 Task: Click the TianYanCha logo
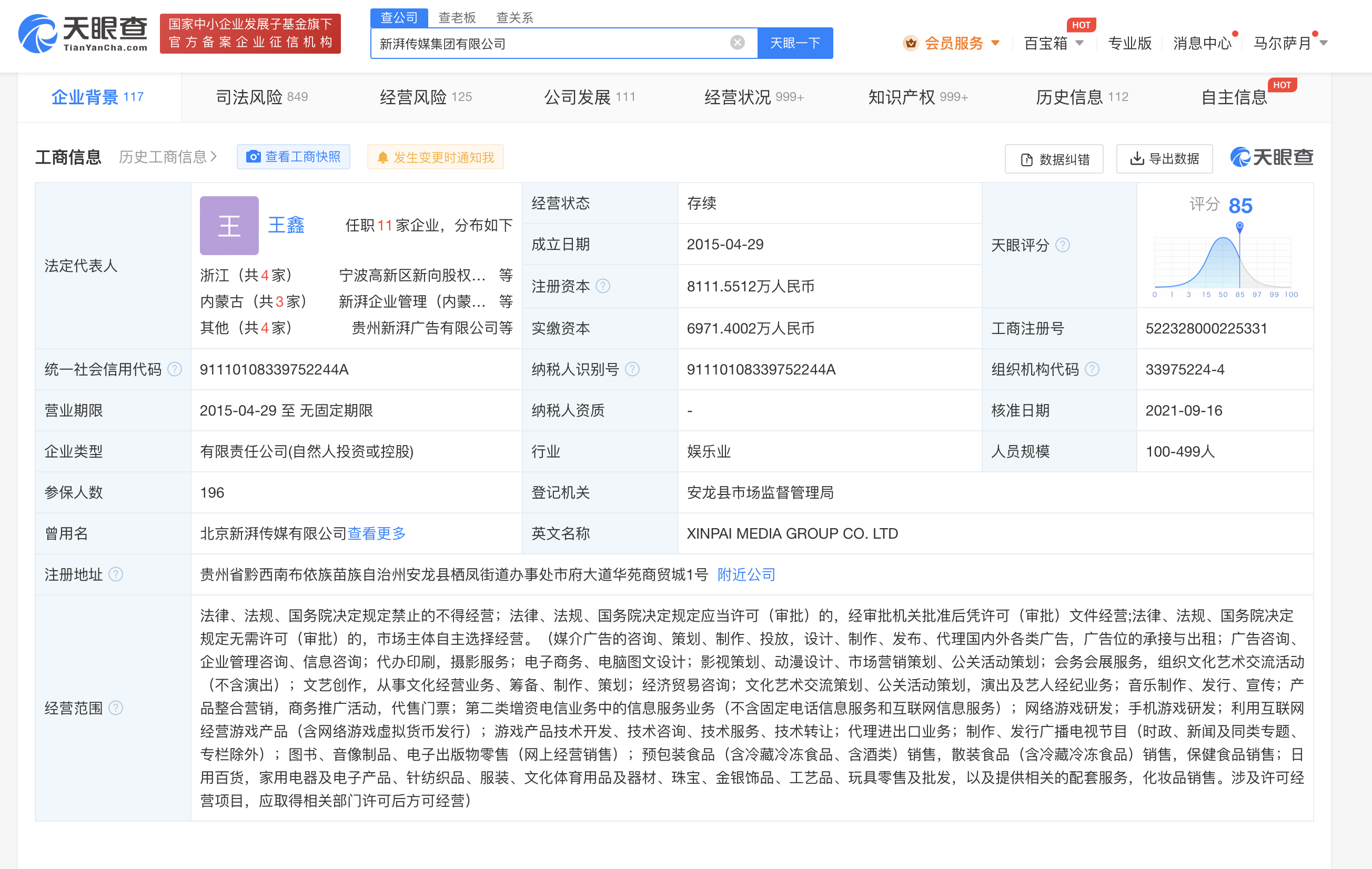coord(83,34)
